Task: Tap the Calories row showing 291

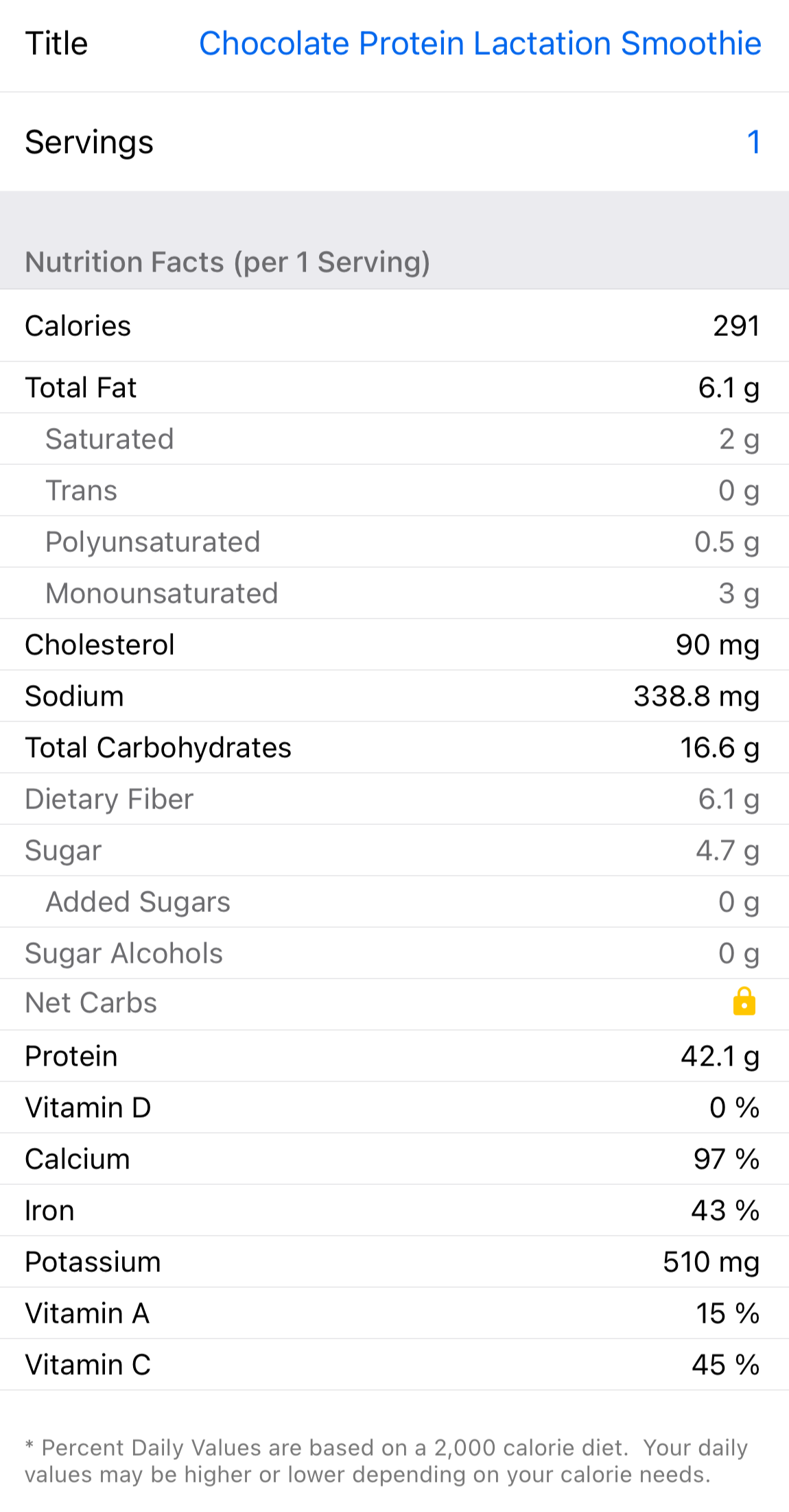Action: (x=394, y=326)
